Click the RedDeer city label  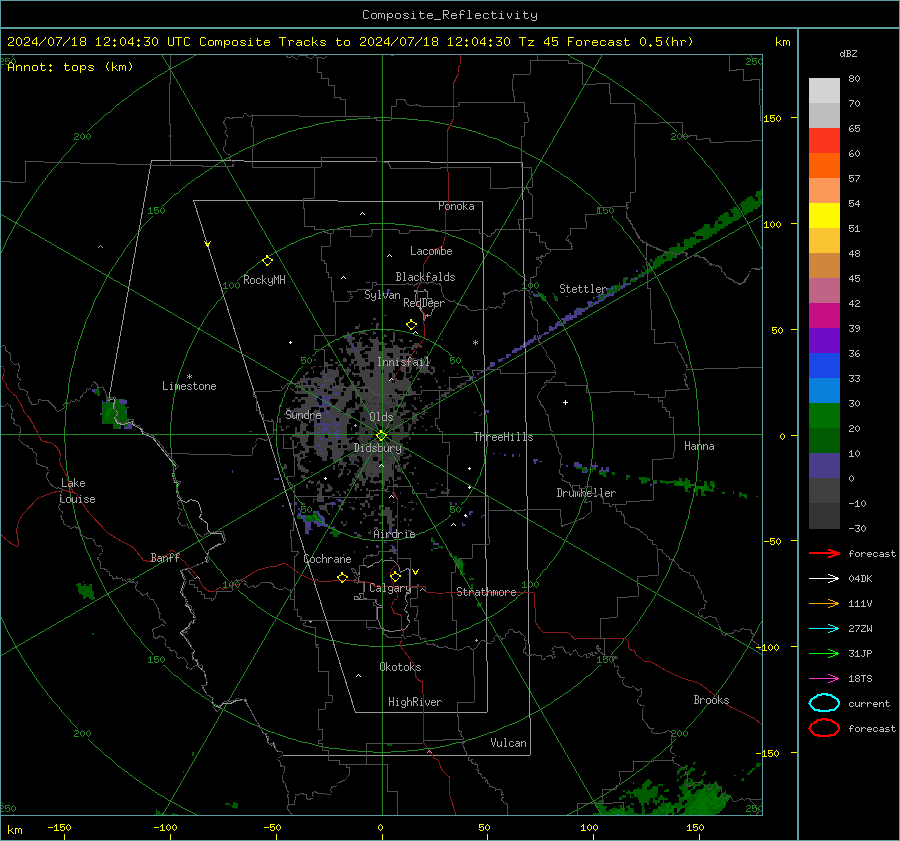424,303
